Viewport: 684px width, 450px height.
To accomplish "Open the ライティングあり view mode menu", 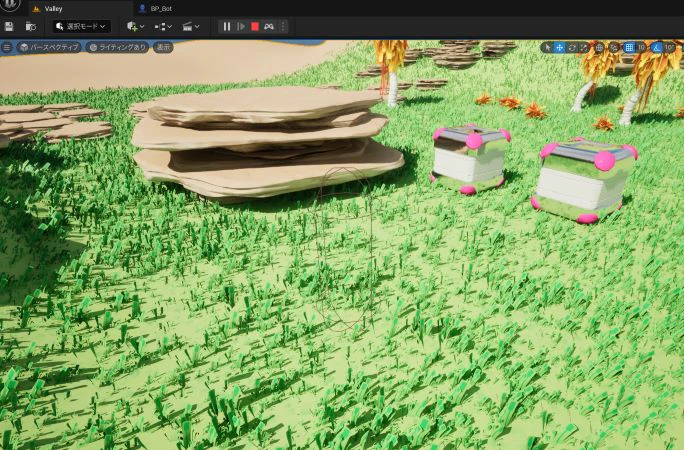I will click(117, 47).
